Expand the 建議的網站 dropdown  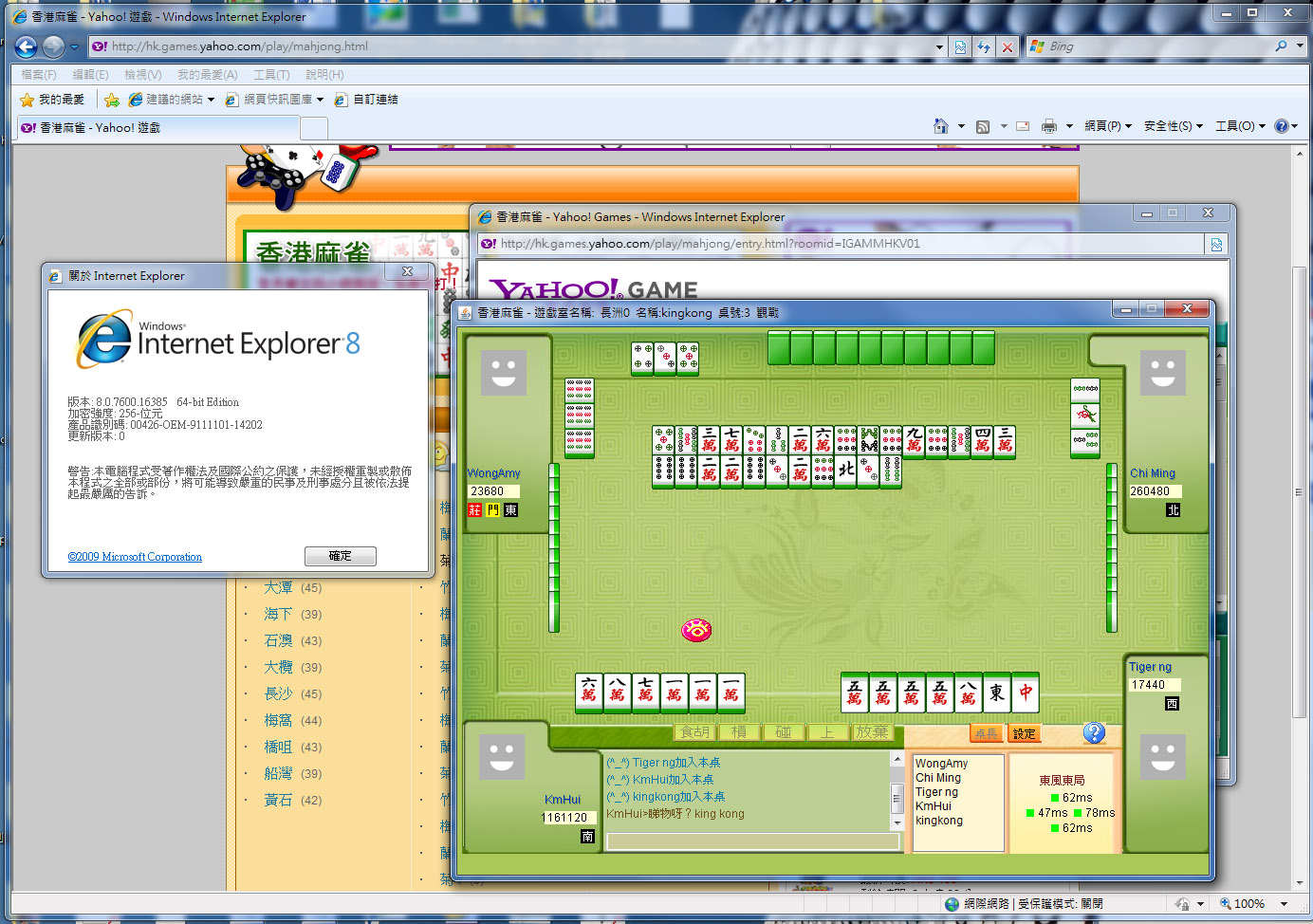coord(211,100)
